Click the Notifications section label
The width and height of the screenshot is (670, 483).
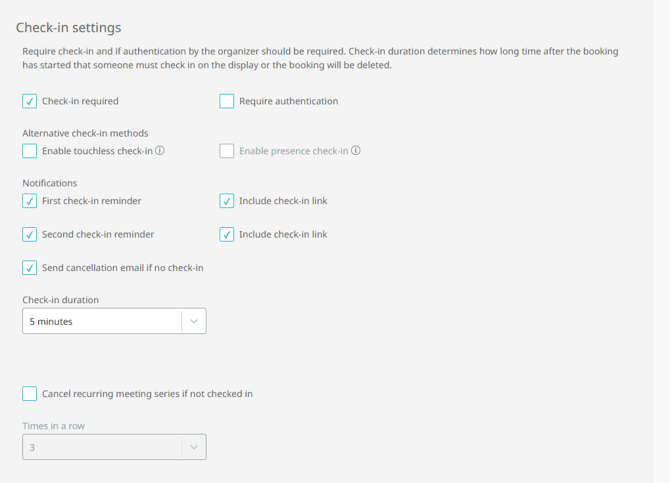click(x=50, y=183)
